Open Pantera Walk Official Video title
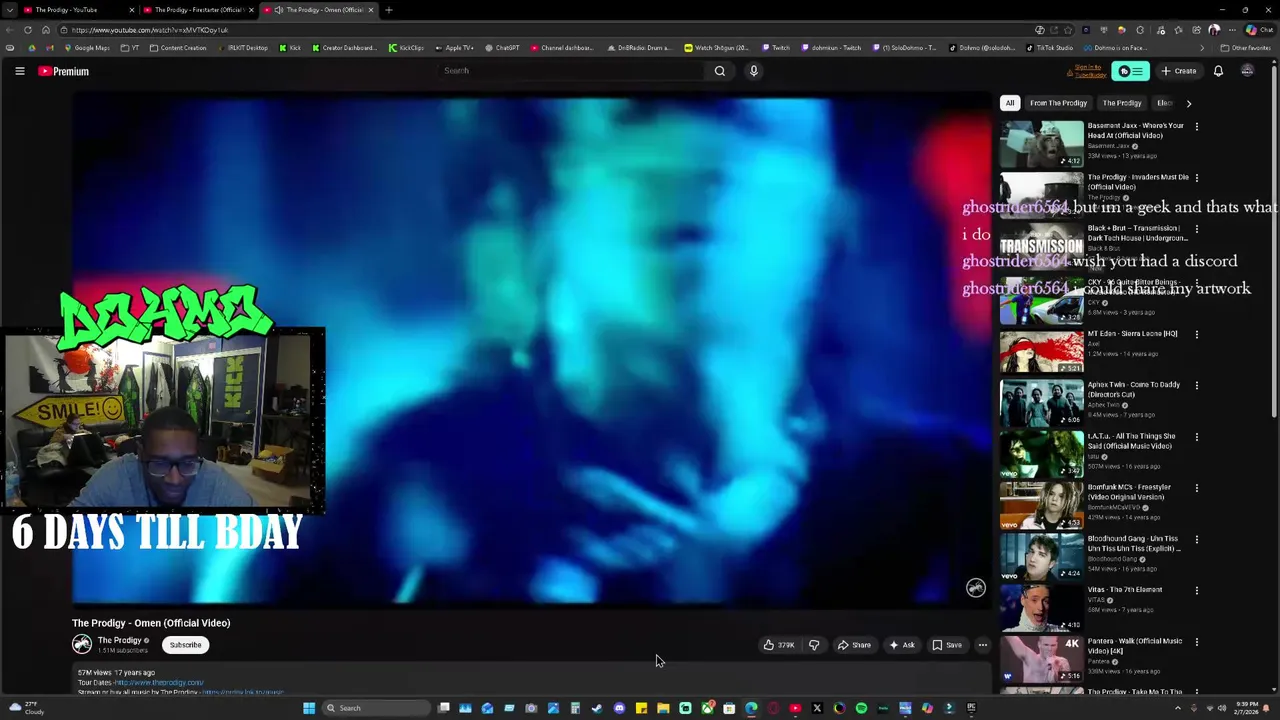This screenshot has width=1280, height=720. [1134, 646]
